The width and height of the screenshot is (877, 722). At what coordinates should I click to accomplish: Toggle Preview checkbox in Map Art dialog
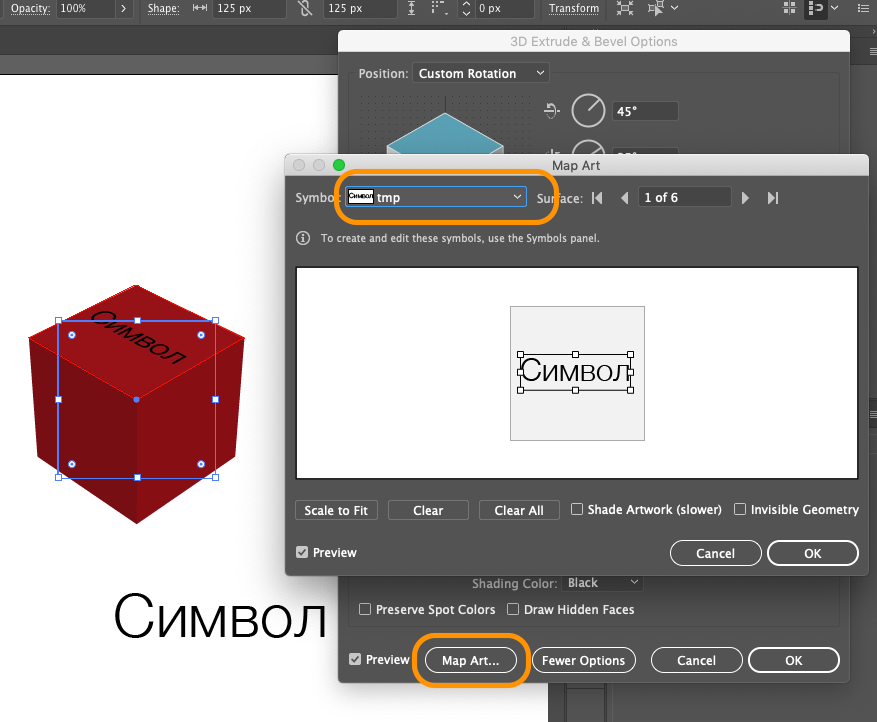(x=302, y=552)
